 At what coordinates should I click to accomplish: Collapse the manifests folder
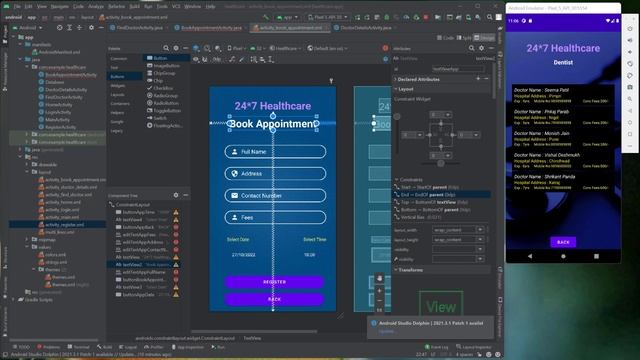[x=20, y=44]
